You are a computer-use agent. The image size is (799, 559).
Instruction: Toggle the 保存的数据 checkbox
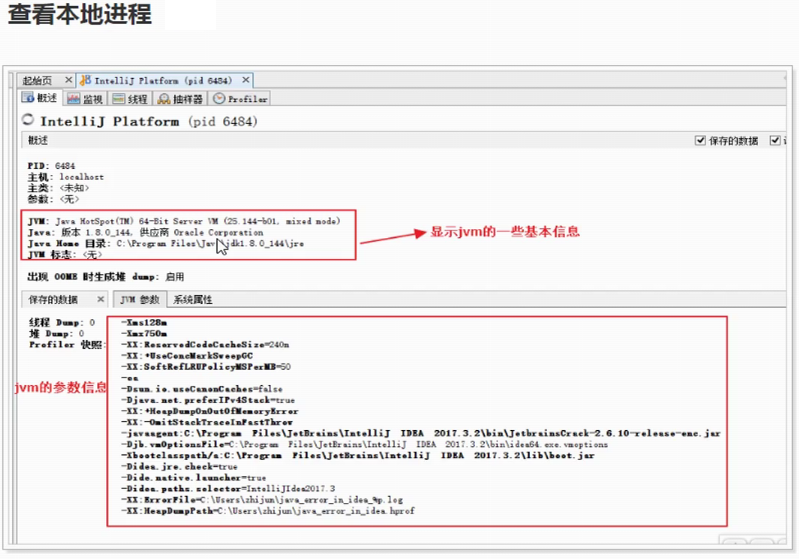(x=700, y=140)
